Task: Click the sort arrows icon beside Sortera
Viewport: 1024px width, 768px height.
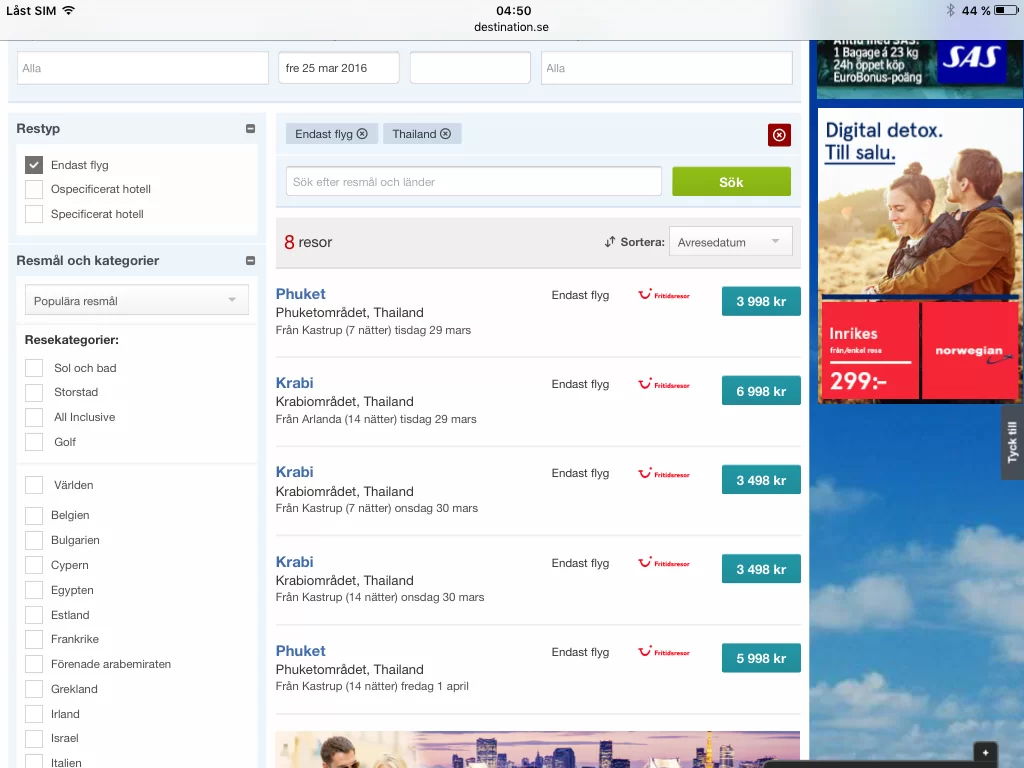Action: click(610, 242)
